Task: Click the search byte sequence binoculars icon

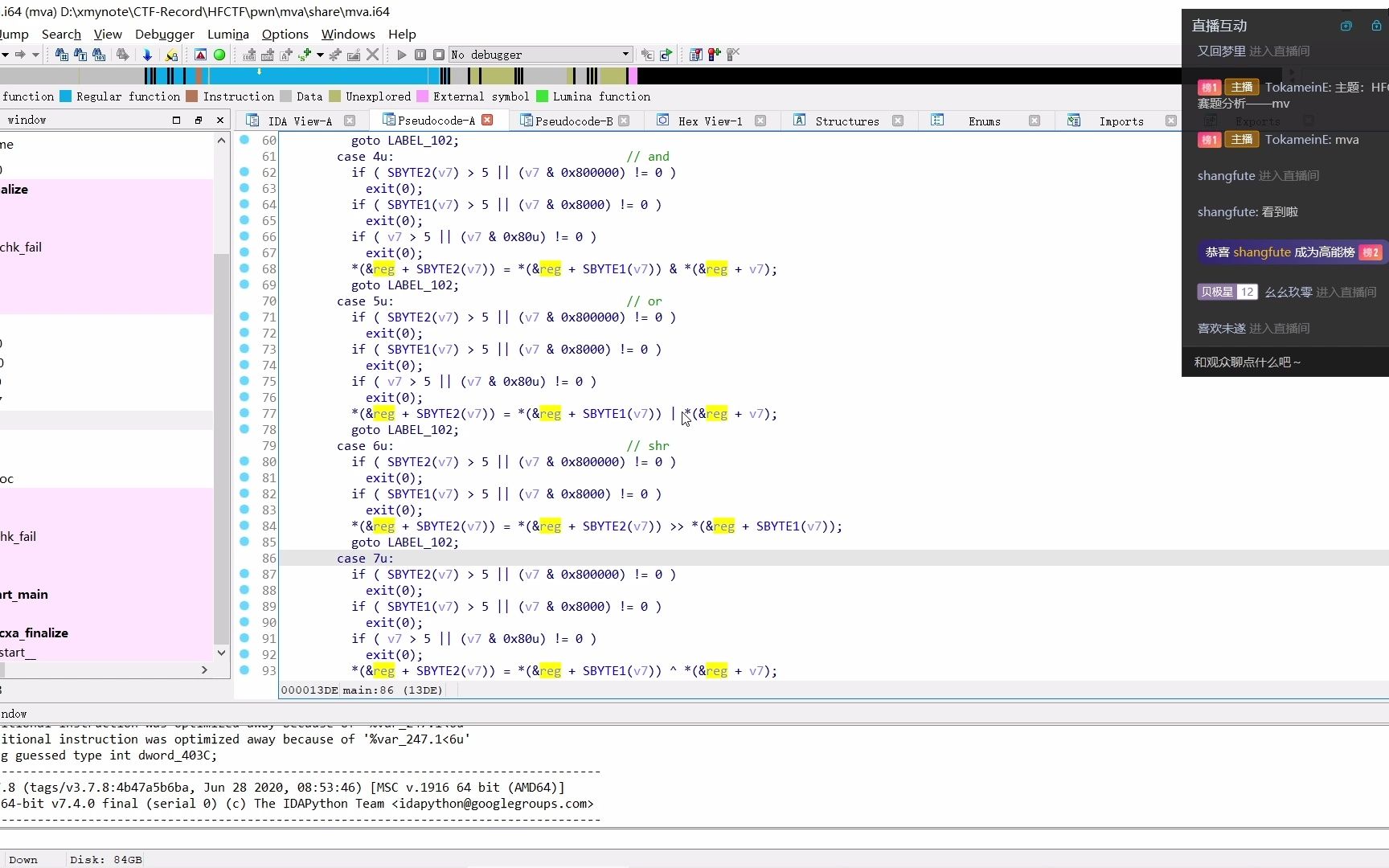Action: tap(99, 55)
